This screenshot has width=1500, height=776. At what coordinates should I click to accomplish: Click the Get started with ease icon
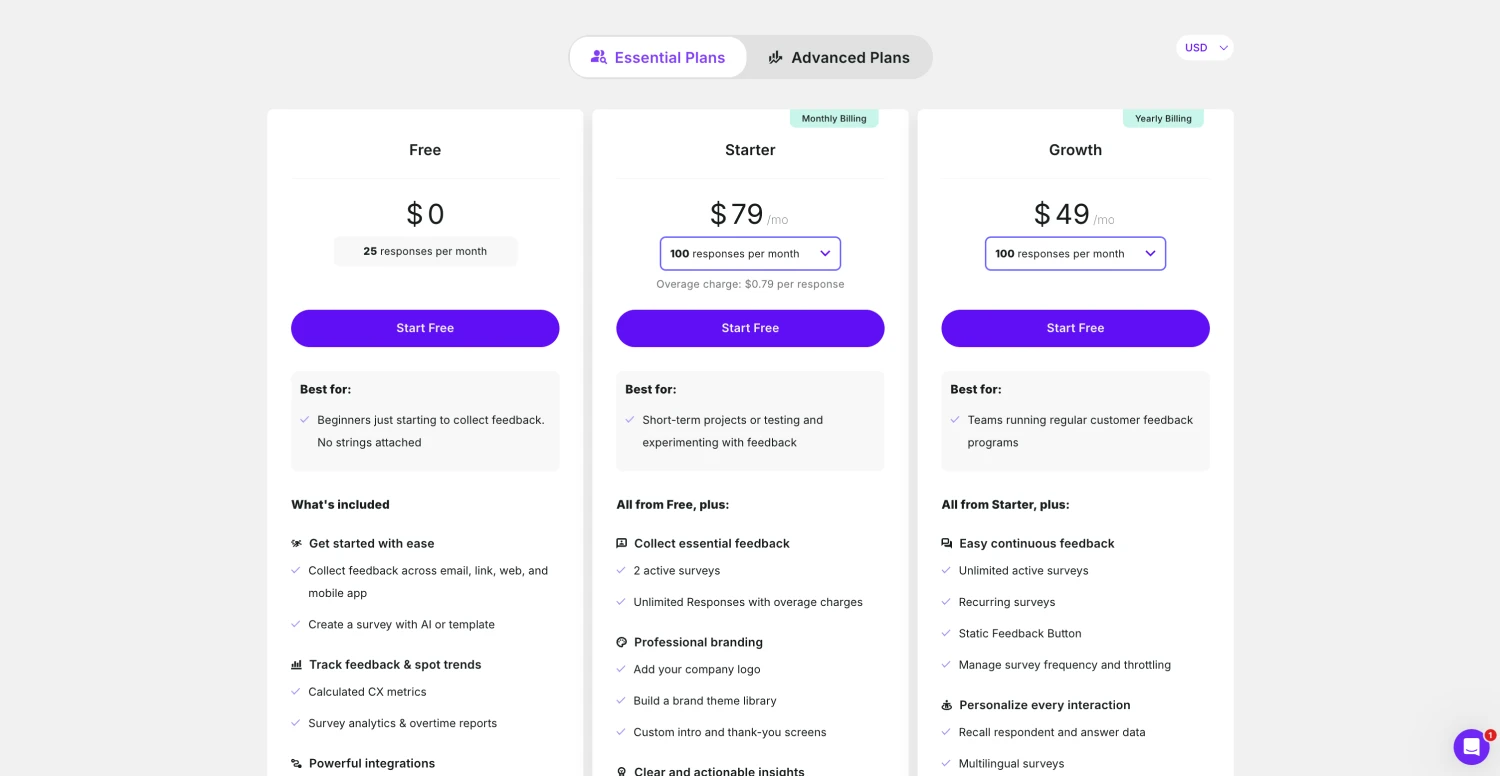pyautogui.click(x=296, y=544)
